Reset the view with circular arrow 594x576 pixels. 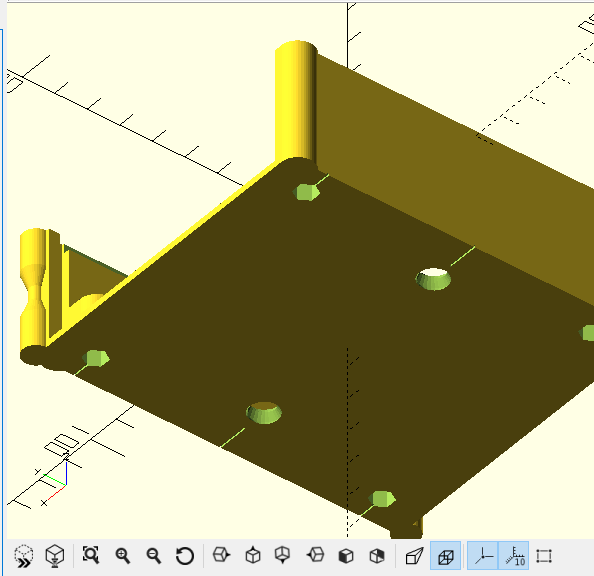coord(184,556)
